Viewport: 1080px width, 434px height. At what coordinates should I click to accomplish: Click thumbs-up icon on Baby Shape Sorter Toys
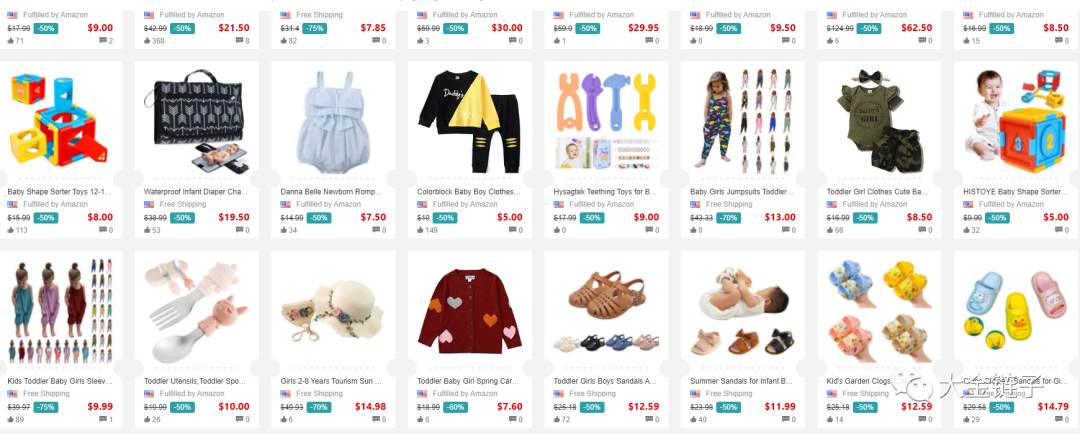(x=11, y=230)
